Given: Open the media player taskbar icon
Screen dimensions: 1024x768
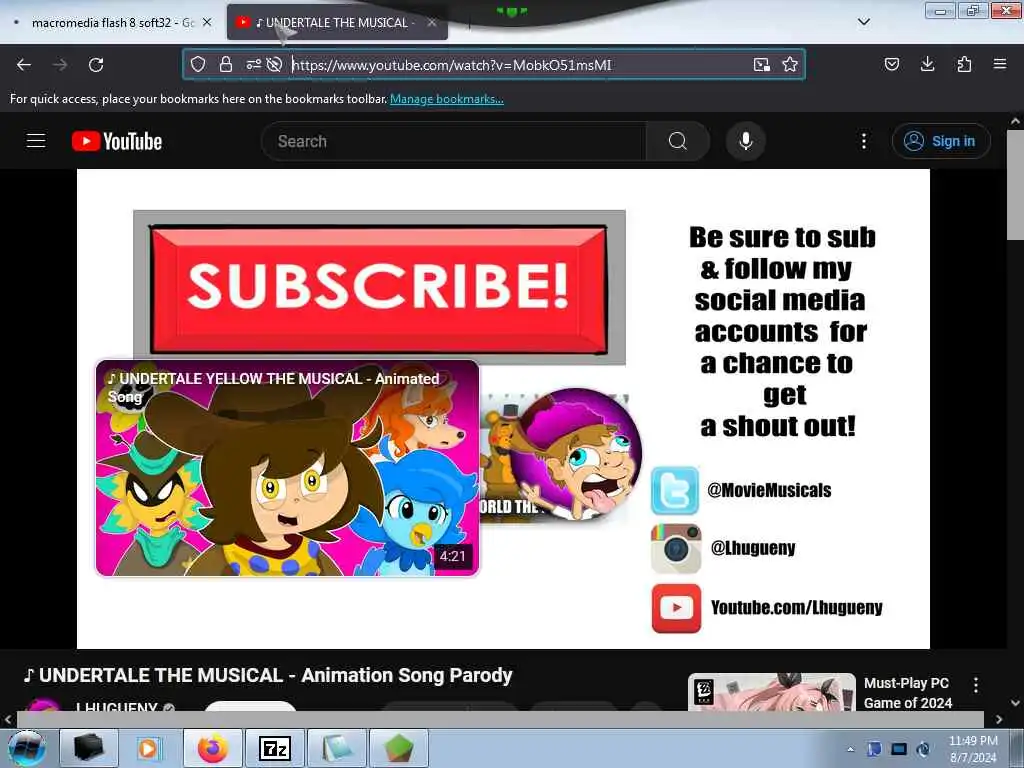Looking at the screenshot, I should tap(148, 748).
